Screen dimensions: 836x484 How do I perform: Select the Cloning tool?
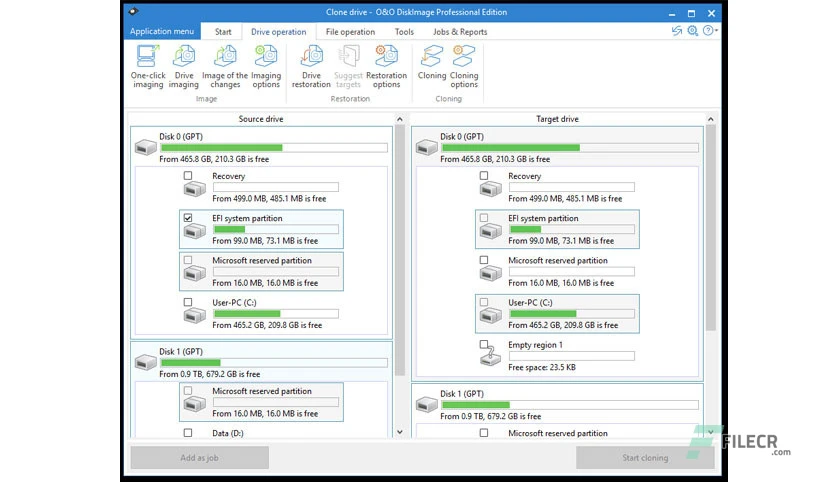(432, 63)
